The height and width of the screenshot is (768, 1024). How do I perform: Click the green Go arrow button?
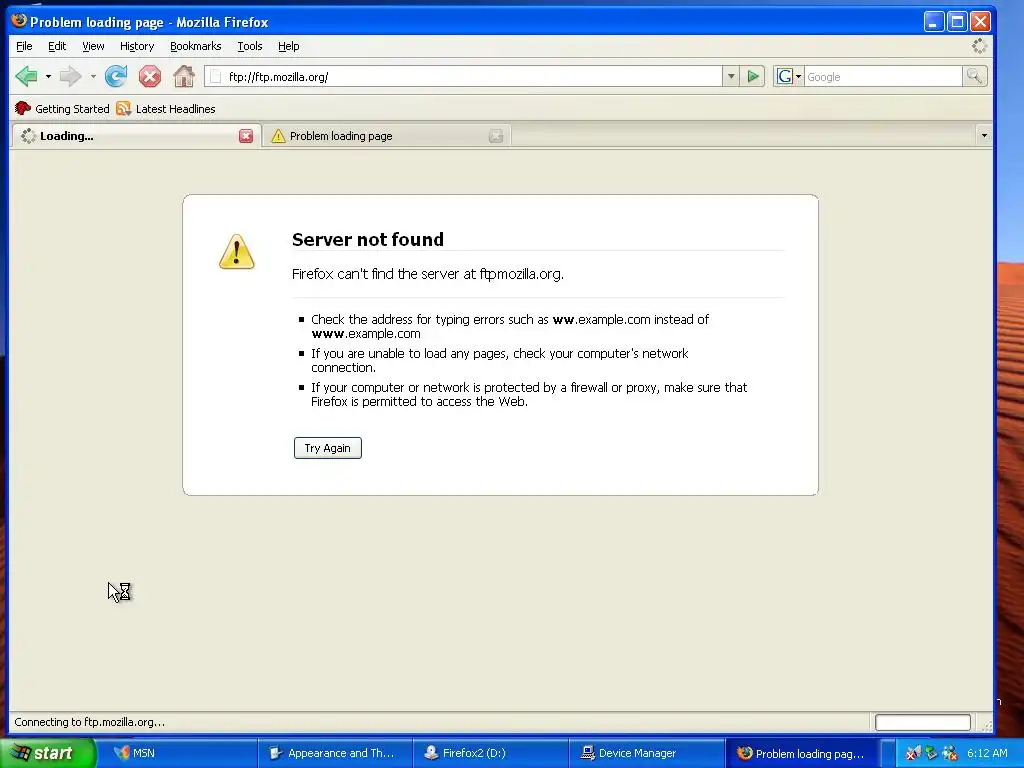[753, 76]
